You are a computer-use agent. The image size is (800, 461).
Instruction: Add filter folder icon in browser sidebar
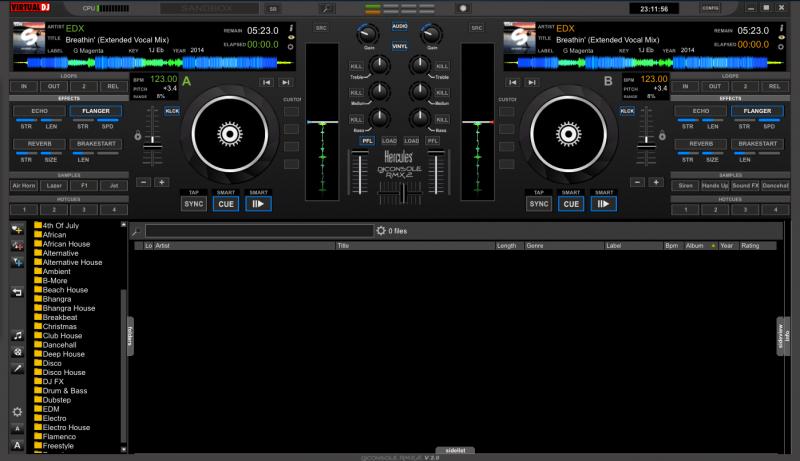point(17,262)
